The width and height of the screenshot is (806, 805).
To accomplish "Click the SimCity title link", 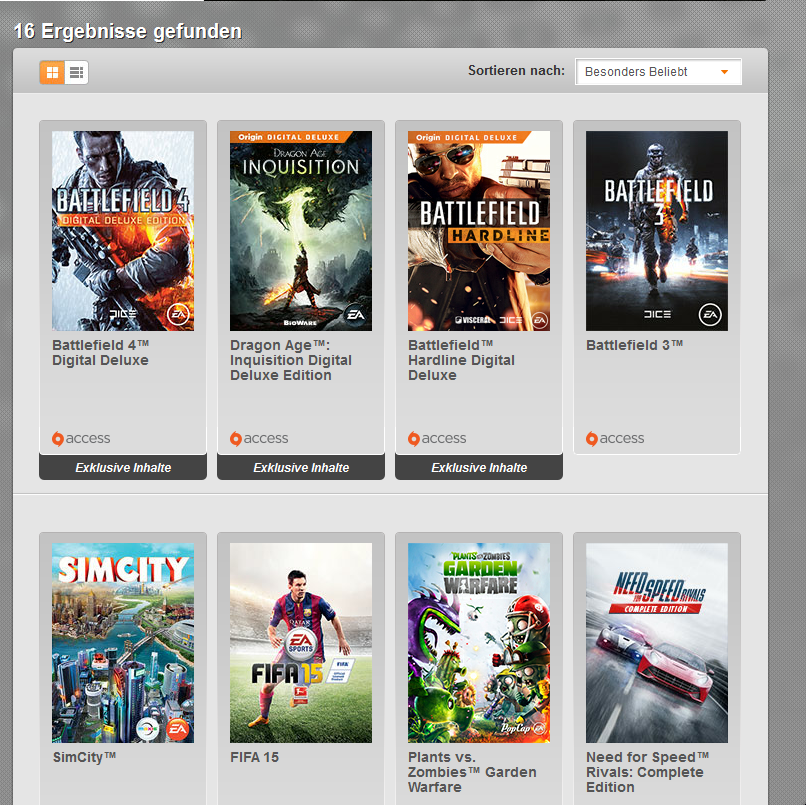I will click(x=84, y=758).
